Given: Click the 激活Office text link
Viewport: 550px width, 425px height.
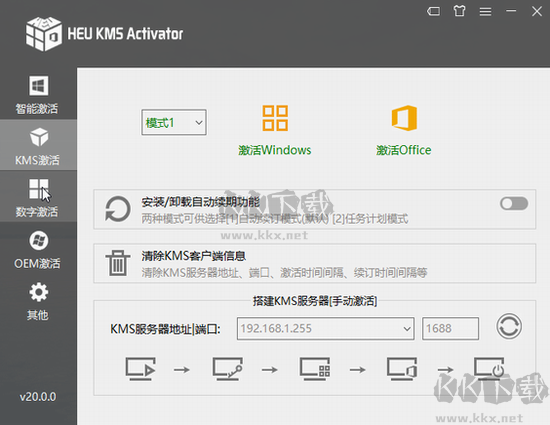Looking at the screenshot, I should pos(404,150).
